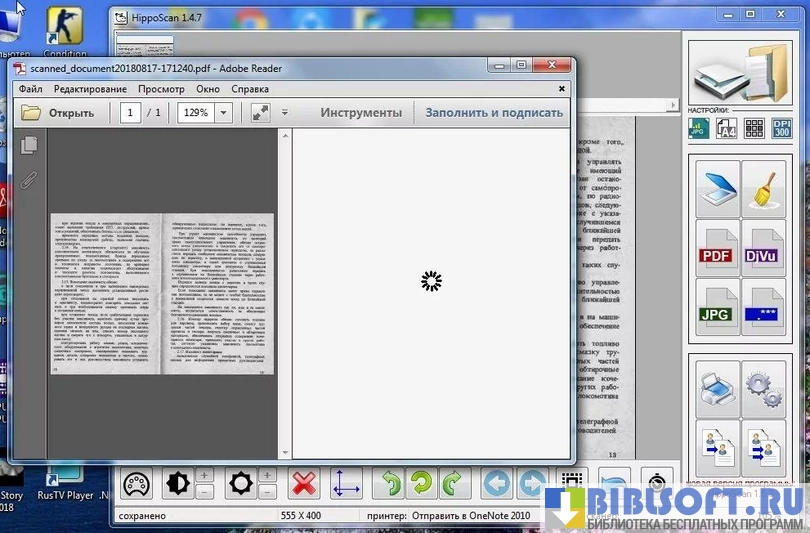Open the attachments paperclip panel in Adobe Reader
The width and height of the screenshot is (810, 533).
pos(29,181)
